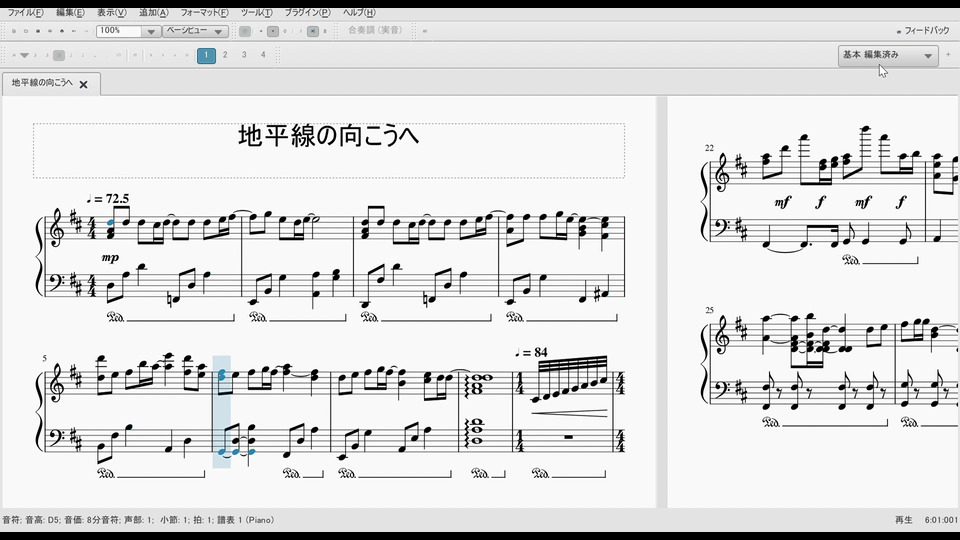Open the 基本 編集済み workspace dropdown
The height and width of the screenshot is (540, 960).
pos(888,55)
